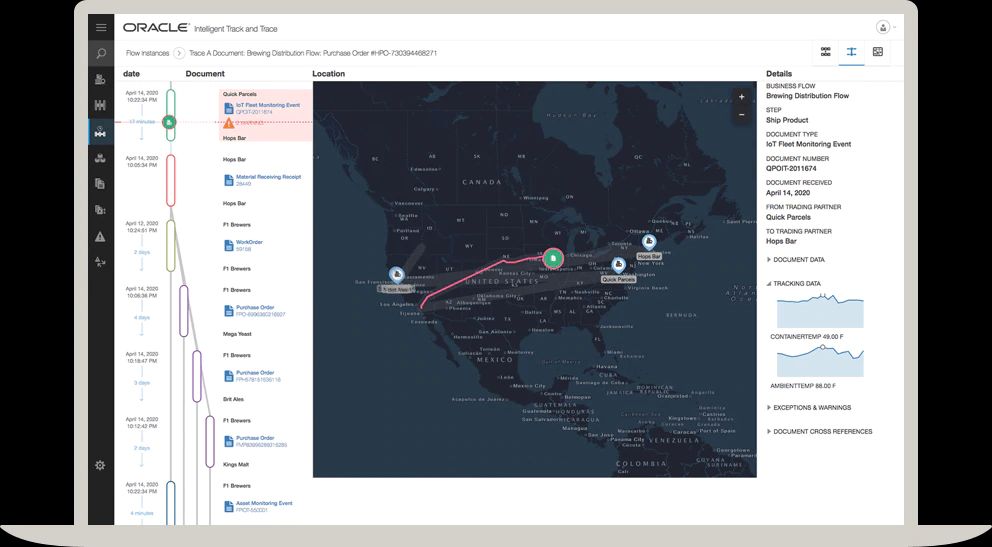Switch to the dashboard grid view icon

(877, 52)
